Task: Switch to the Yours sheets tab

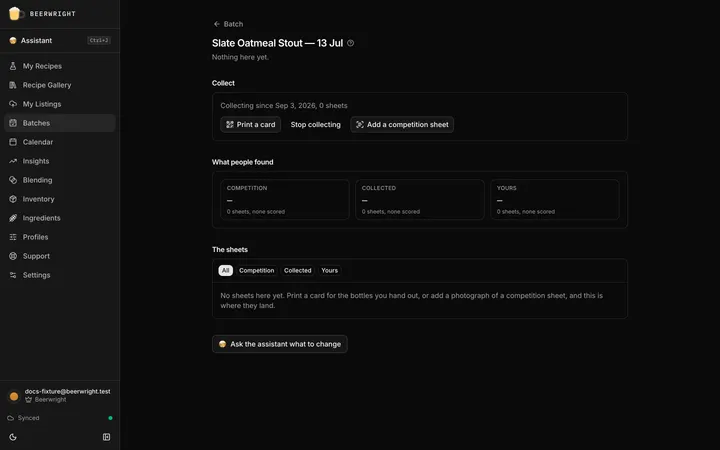Action: [329, 270]
